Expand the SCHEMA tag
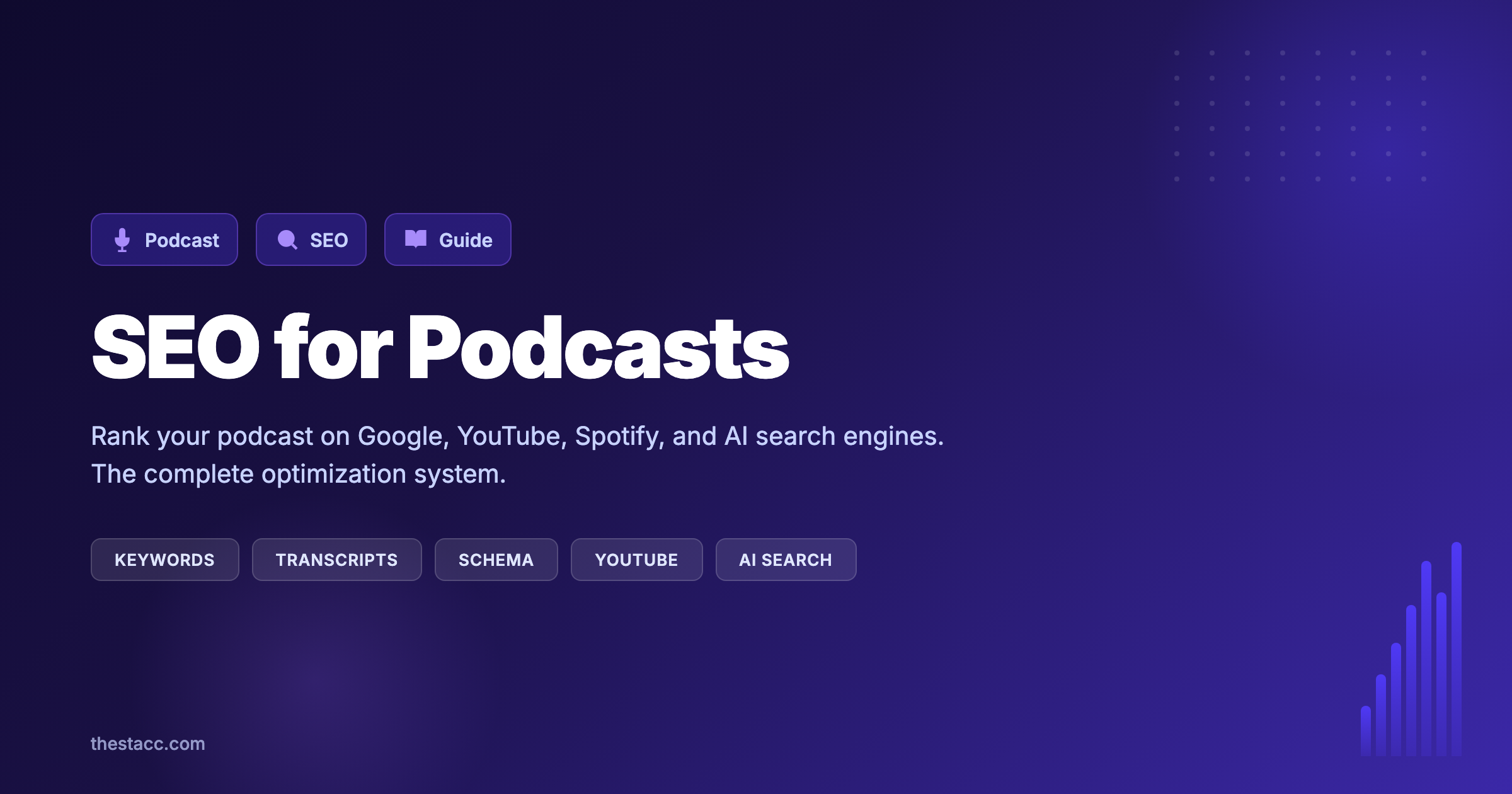 click(x=496, y=560)
